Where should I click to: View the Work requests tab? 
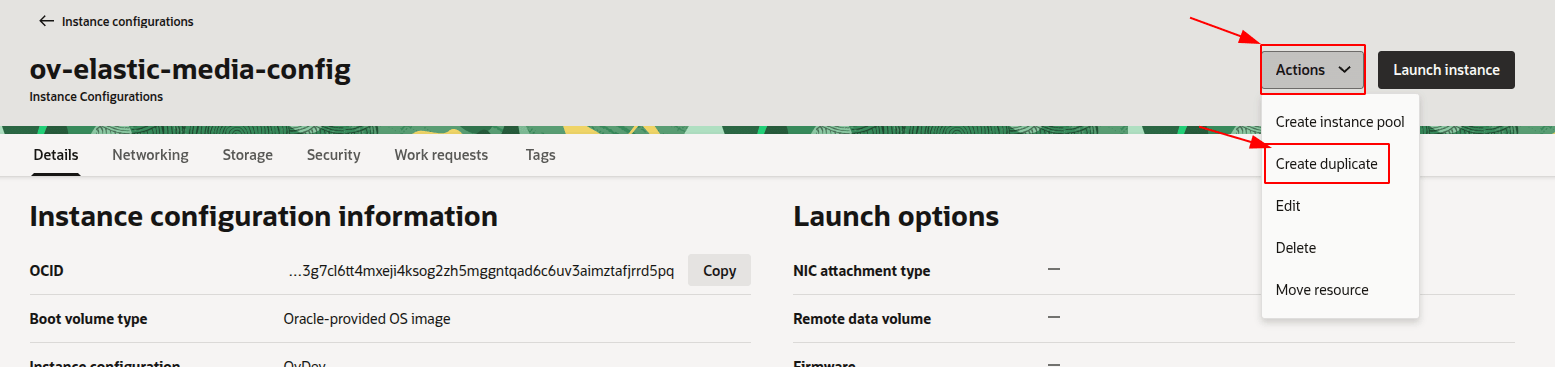point(441,155)
